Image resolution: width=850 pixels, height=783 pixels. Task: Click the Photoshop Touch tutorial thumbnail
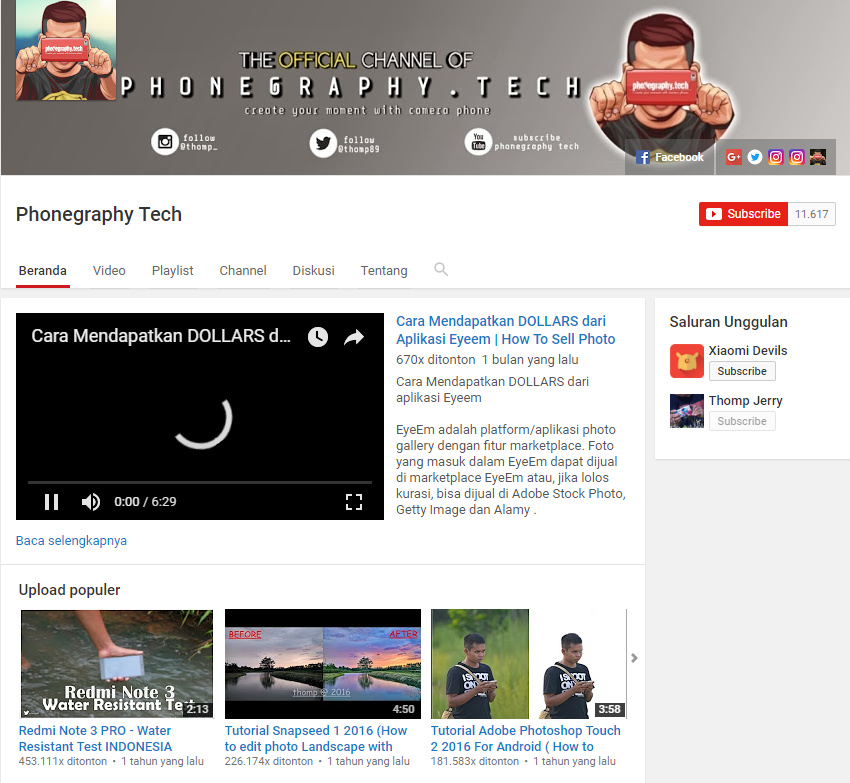tap(529, 664)
